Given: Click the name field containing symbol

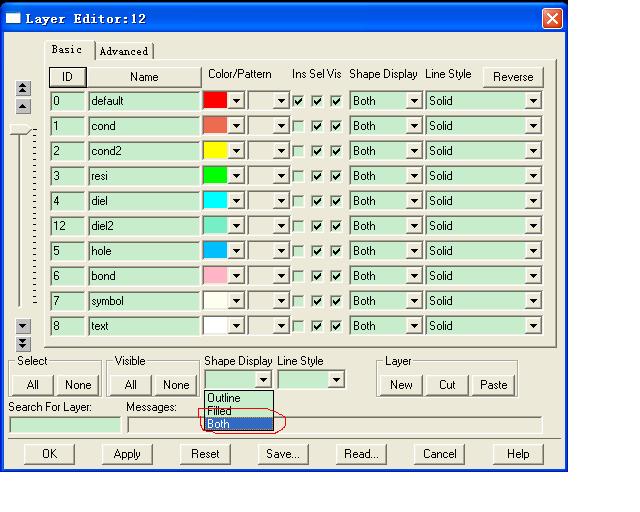Looking at the screenshot, I should [144, 301].
